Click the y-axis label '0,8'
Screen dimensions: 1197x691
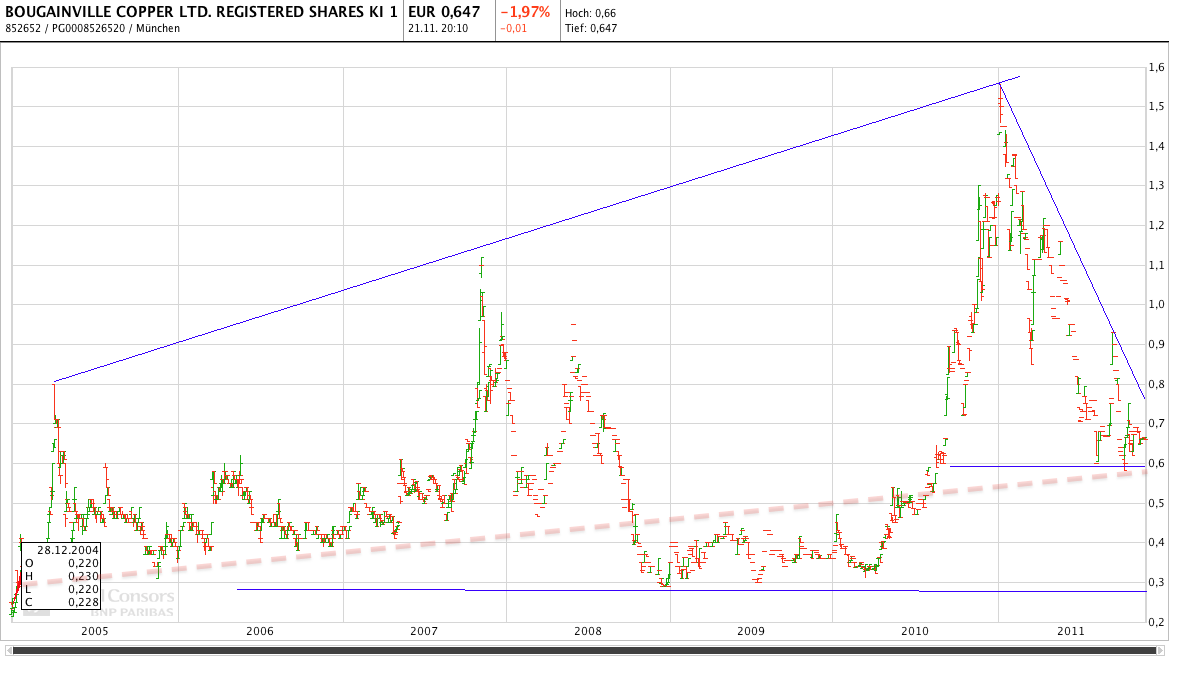pyautogui.click(x=1157, y=384)
